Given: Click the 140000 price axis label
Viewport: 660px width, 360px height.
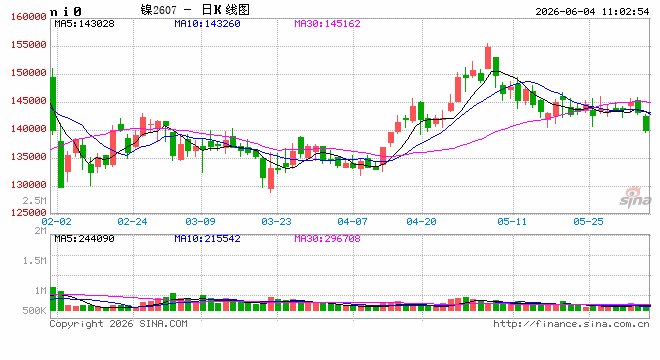Looking at the screenshot, I should [x=28, y=129].
